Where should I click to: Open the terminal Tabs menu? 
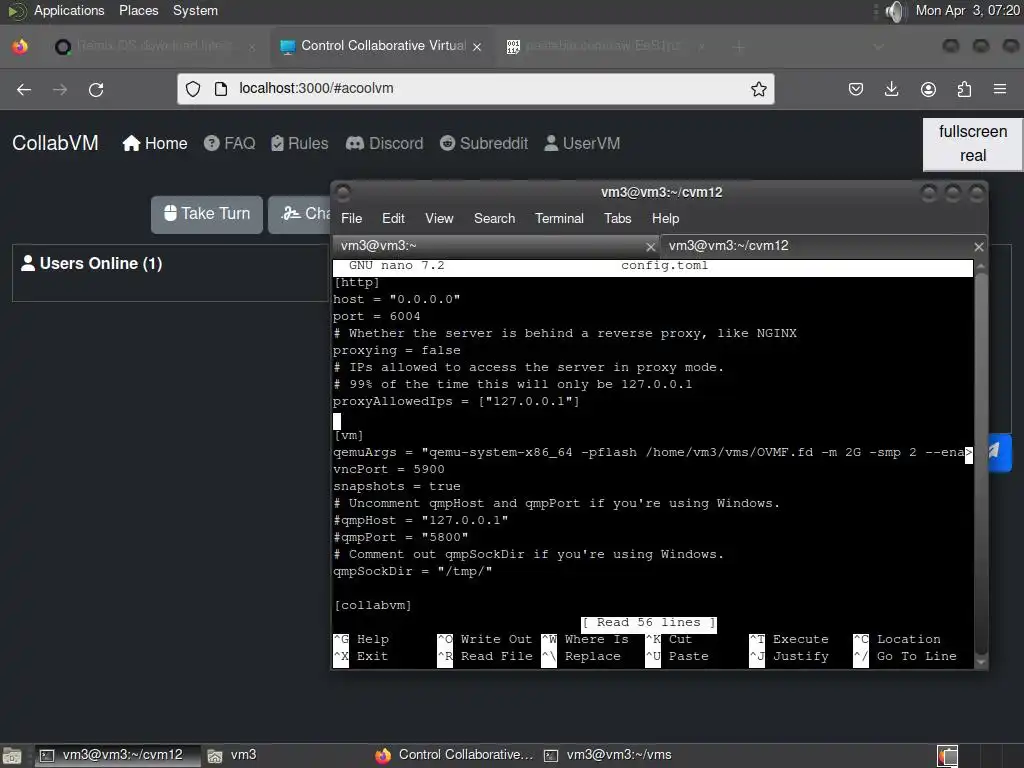(617, 218)
